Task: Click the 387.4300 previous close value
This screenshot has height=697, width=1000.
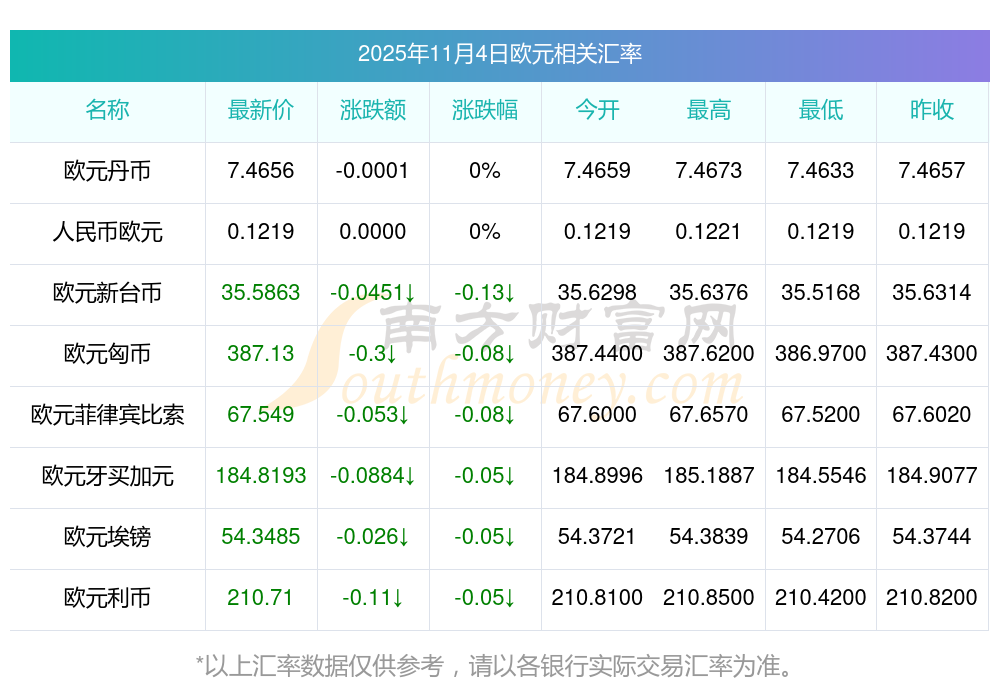Action: 932,353
